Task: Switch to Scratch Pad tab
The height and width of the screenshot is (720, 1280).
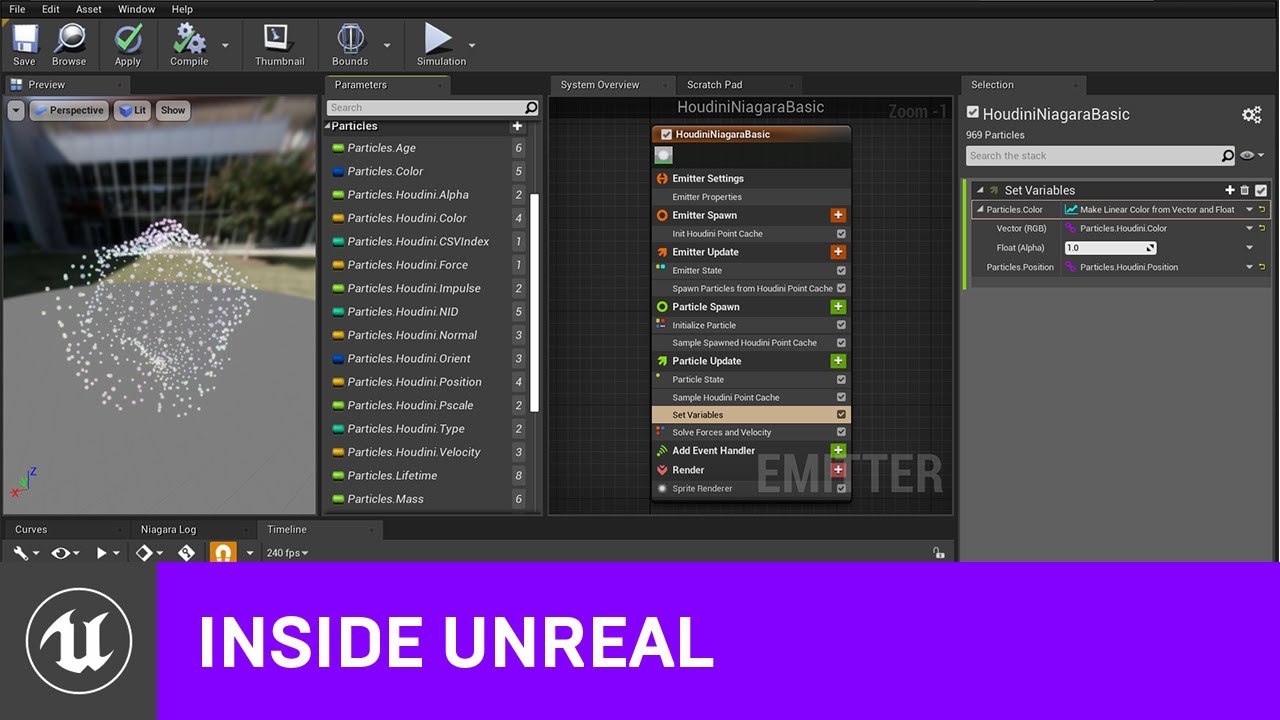Action: [x=715, y=85]
